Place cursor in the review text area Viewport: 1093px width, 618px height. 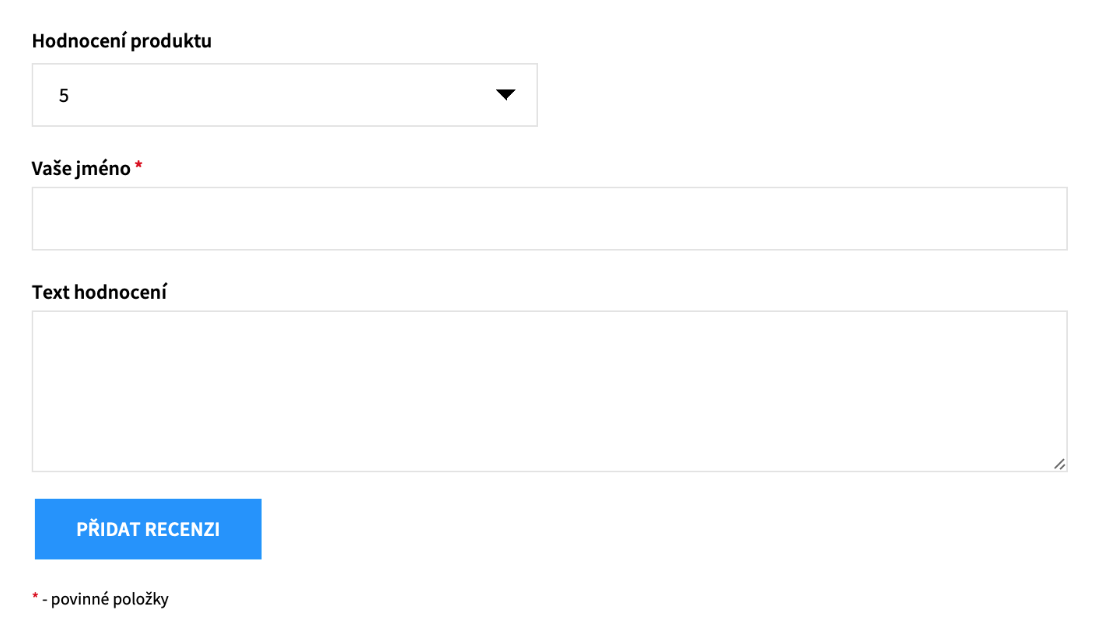point(549,392)
